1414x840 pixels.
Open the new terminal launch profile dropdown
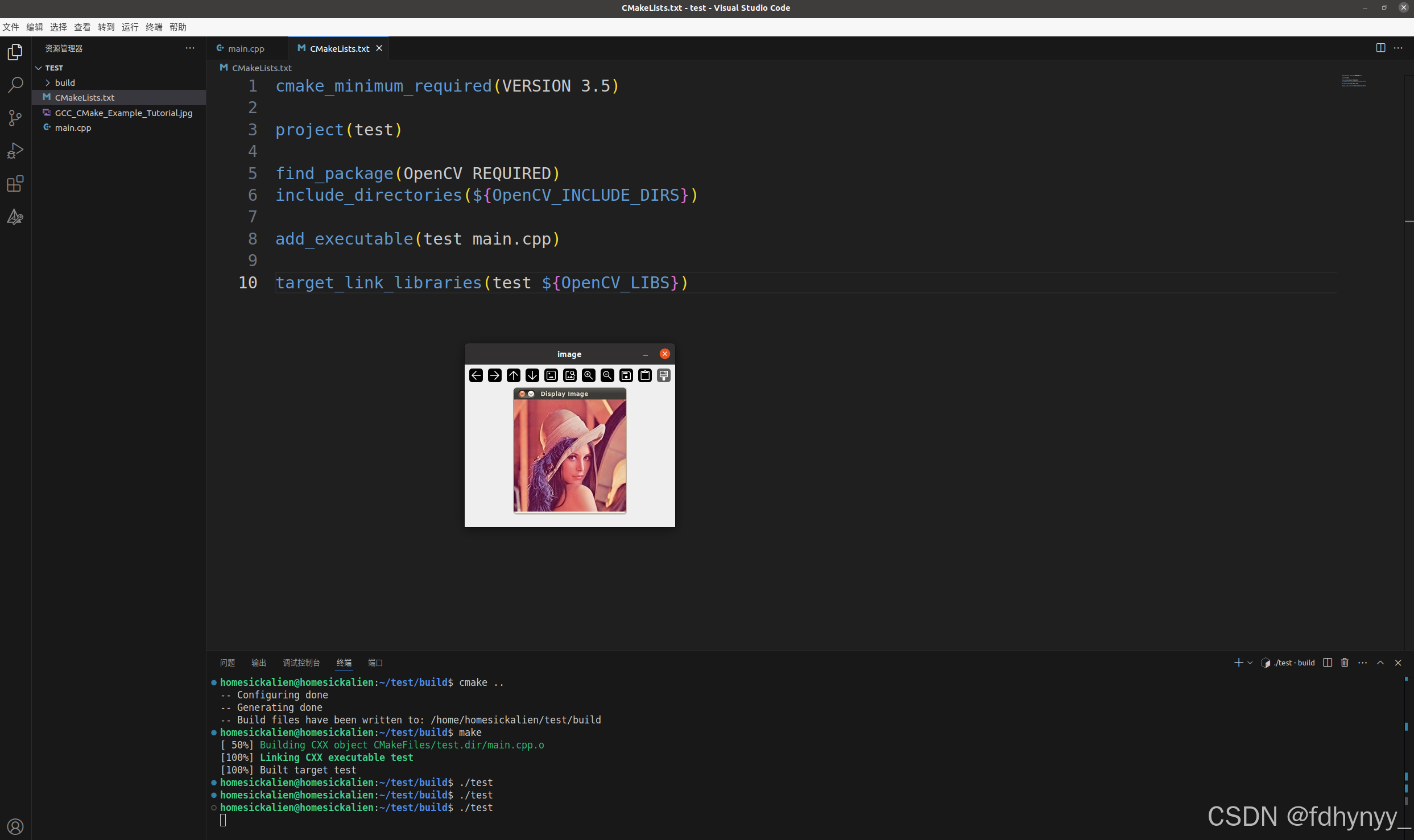click(1250, 663)
